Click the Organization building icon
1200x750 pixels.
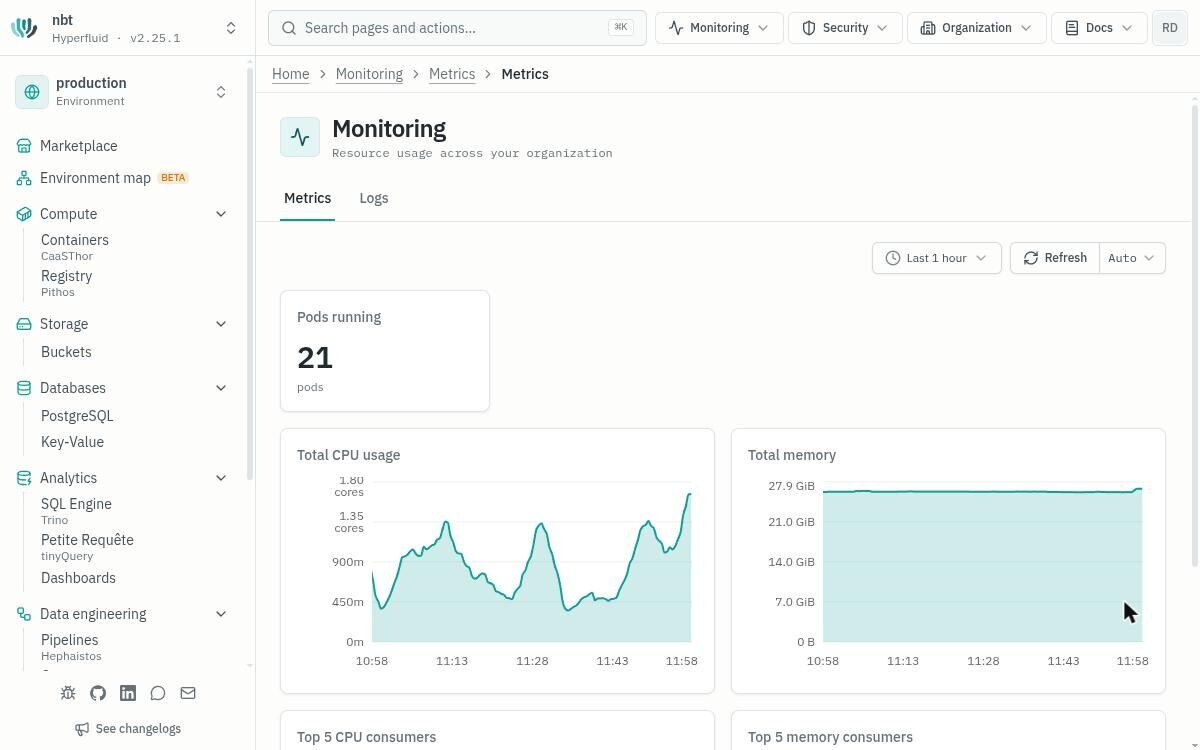(928, 28)
